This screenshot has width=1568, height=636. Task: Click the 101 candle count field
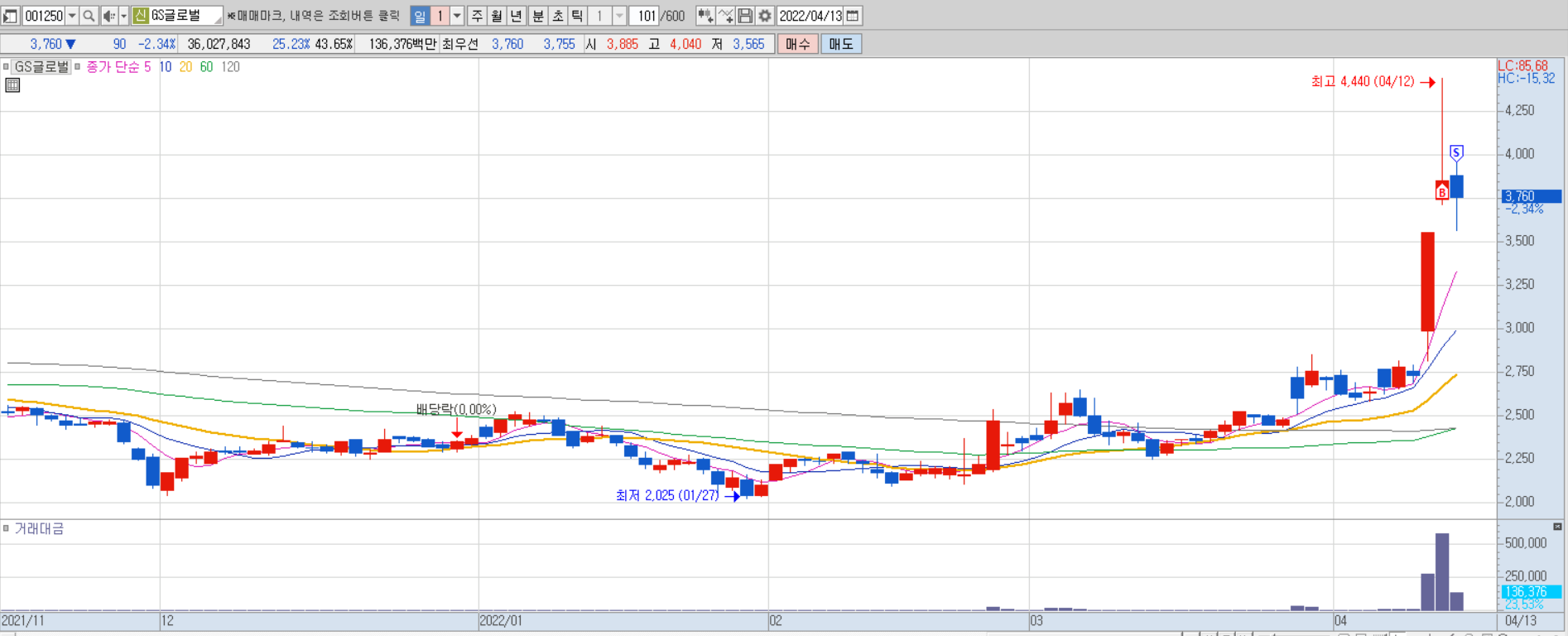pyautogui.click(x=645, y=16)
